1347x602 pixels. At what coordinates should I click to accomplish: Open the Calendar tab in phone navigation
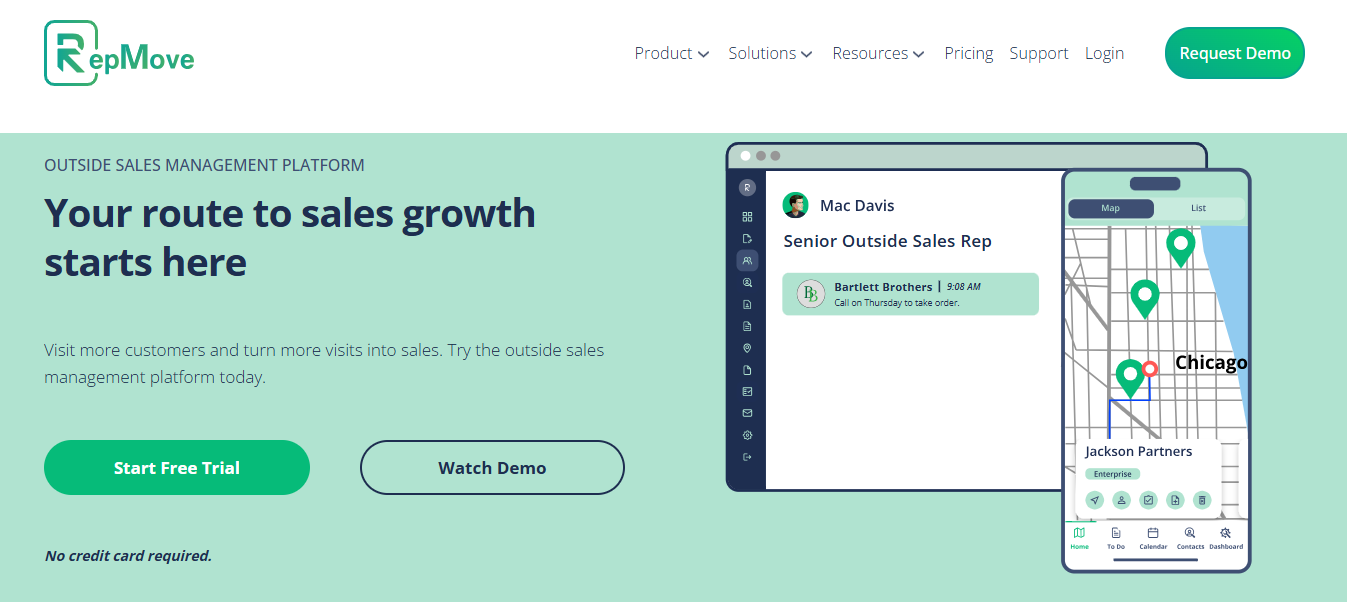pyautogui.click(x=1153, y=538)
